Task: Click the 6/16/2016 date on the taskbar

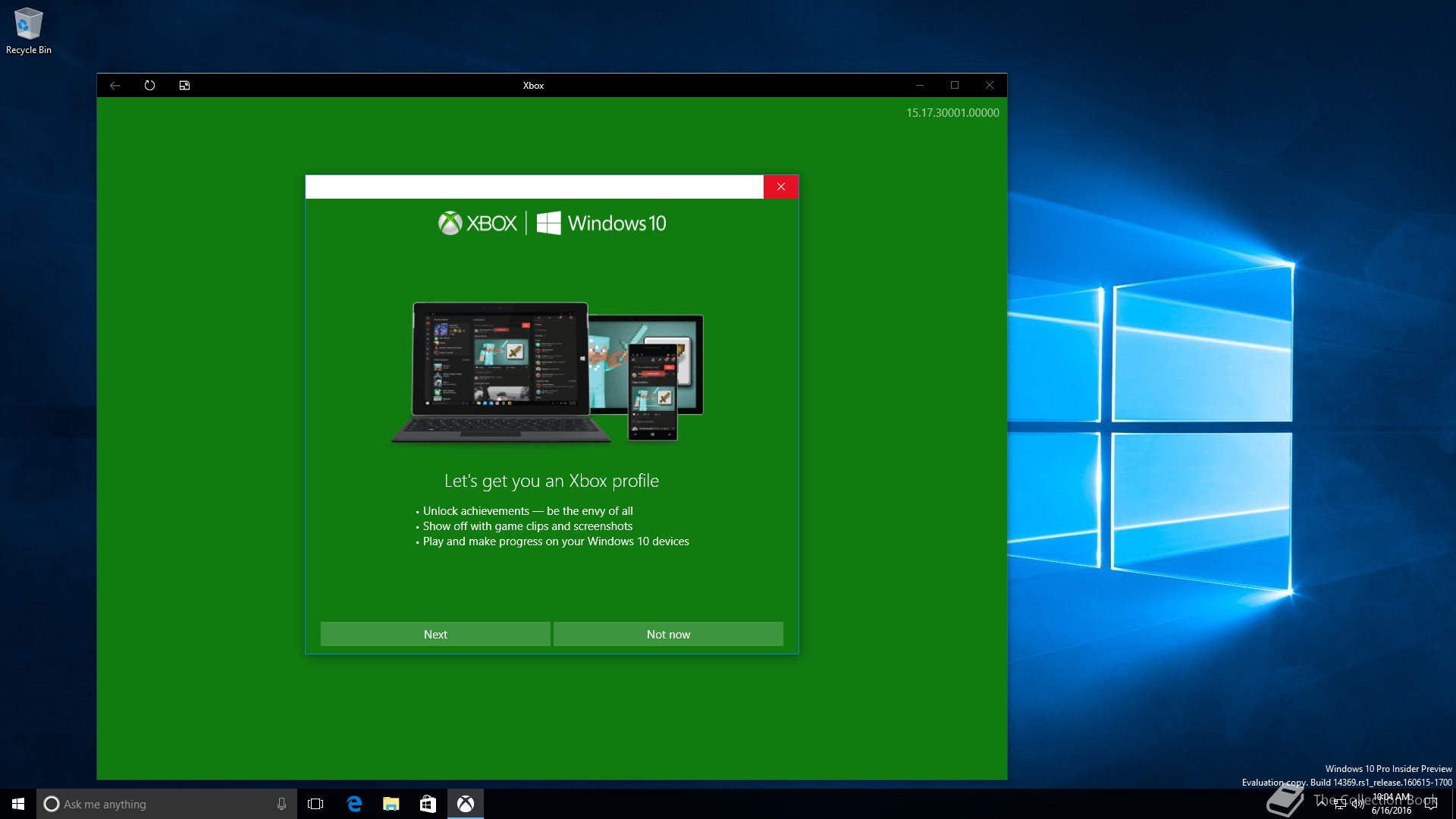Action: pos(1392,811)
